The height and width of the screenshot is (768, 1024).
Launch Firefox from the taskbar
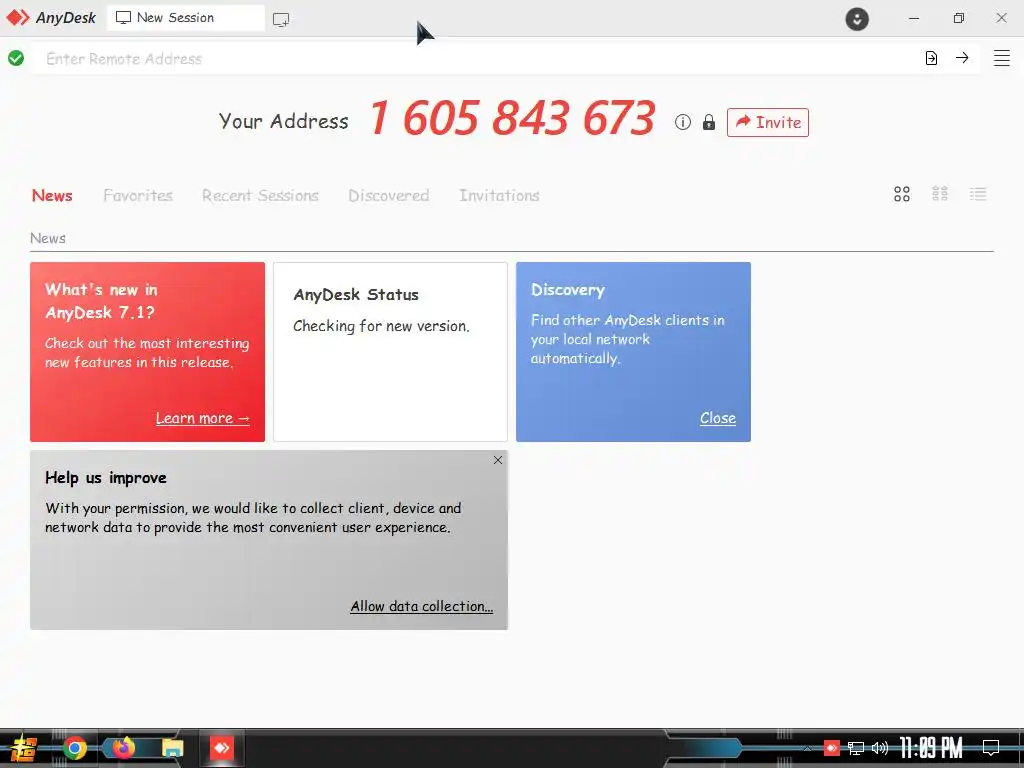(x=123, y=748)
